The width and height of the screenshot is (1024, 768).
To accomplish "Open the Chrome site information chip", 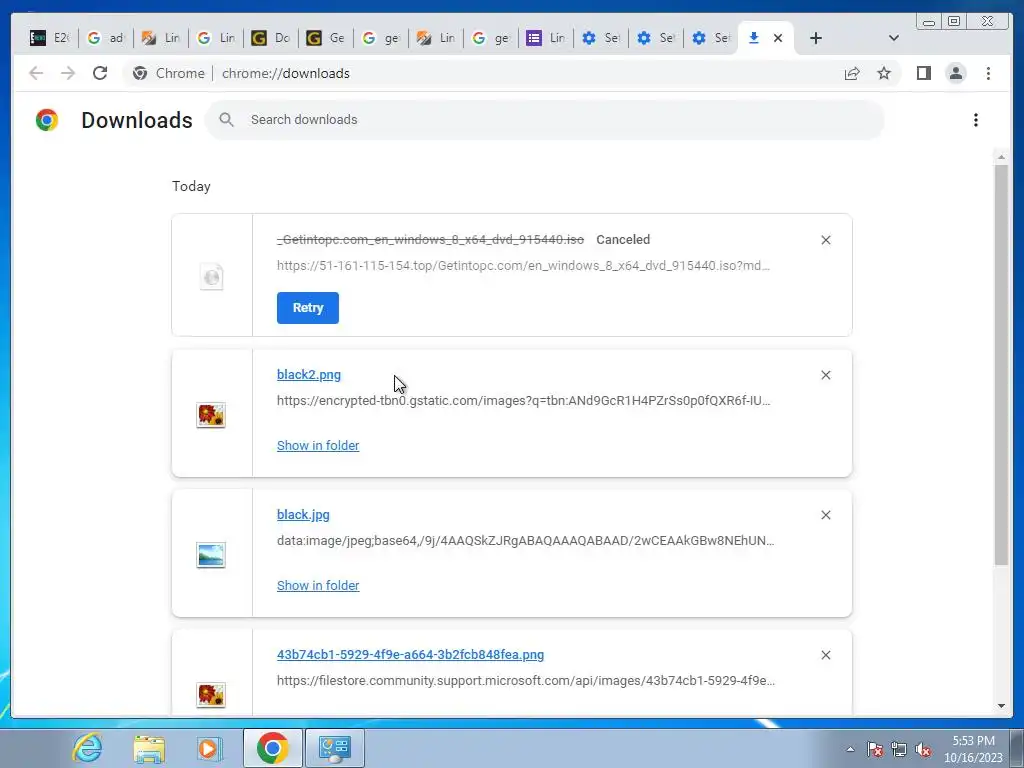I will [x=168, y=73].
